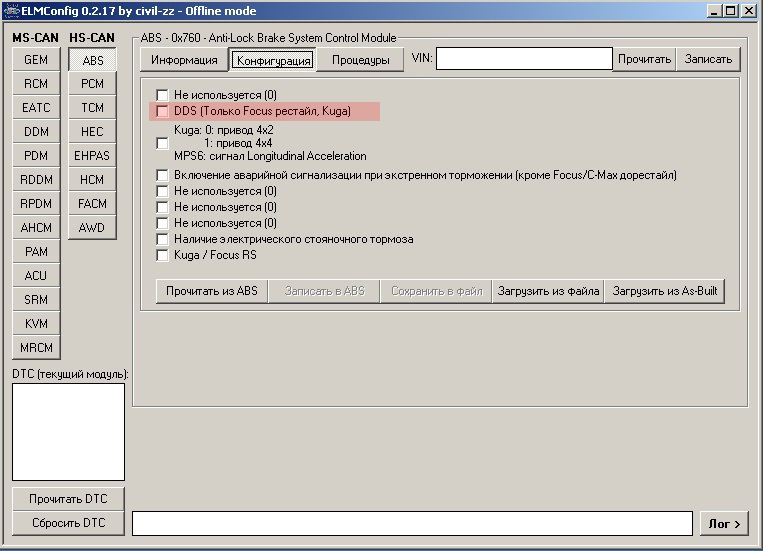Image resolution: width=763 pixels, height=551 pixels.
Task: Click Сбросить DTC button
Action: point(68,523)
